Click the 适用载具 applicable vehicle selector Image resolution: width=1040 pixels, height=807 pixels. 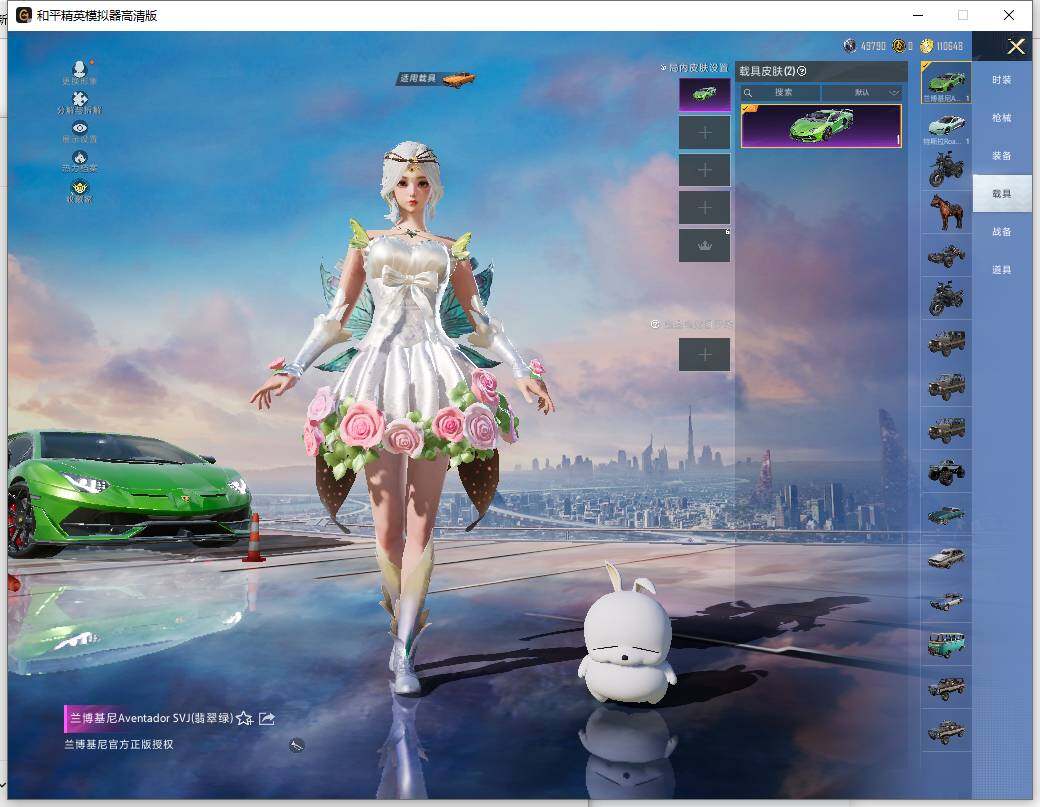tap(436, 78)
